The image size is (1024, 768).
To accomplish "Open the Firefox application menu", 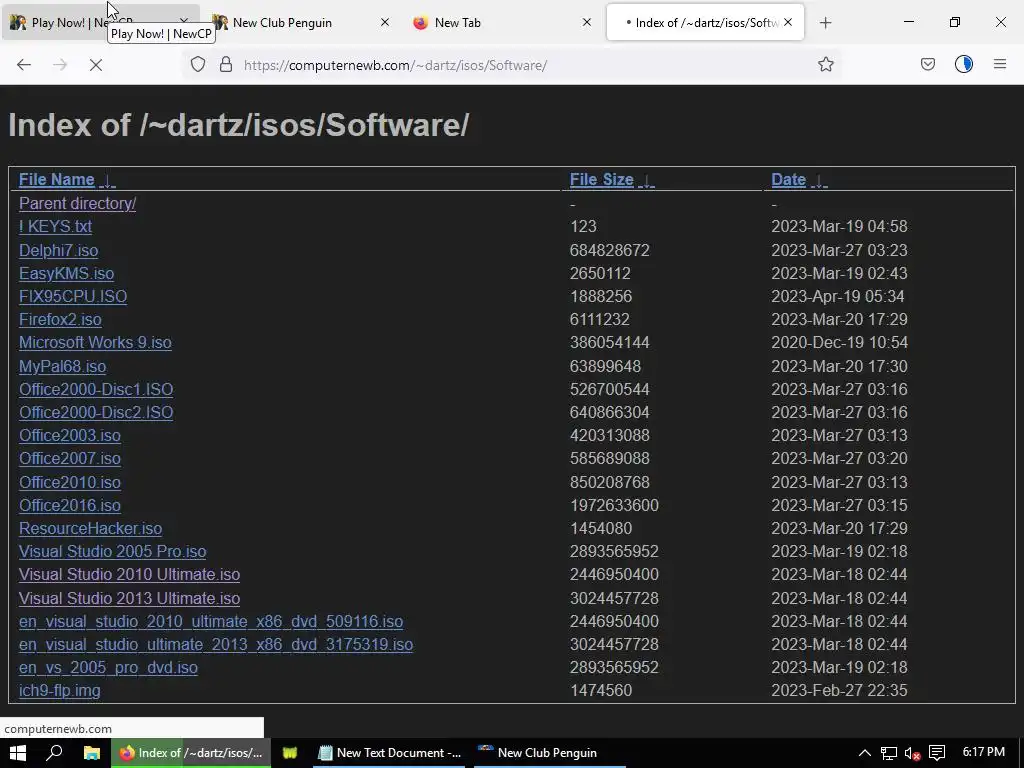I will [x=1000, y=64].
